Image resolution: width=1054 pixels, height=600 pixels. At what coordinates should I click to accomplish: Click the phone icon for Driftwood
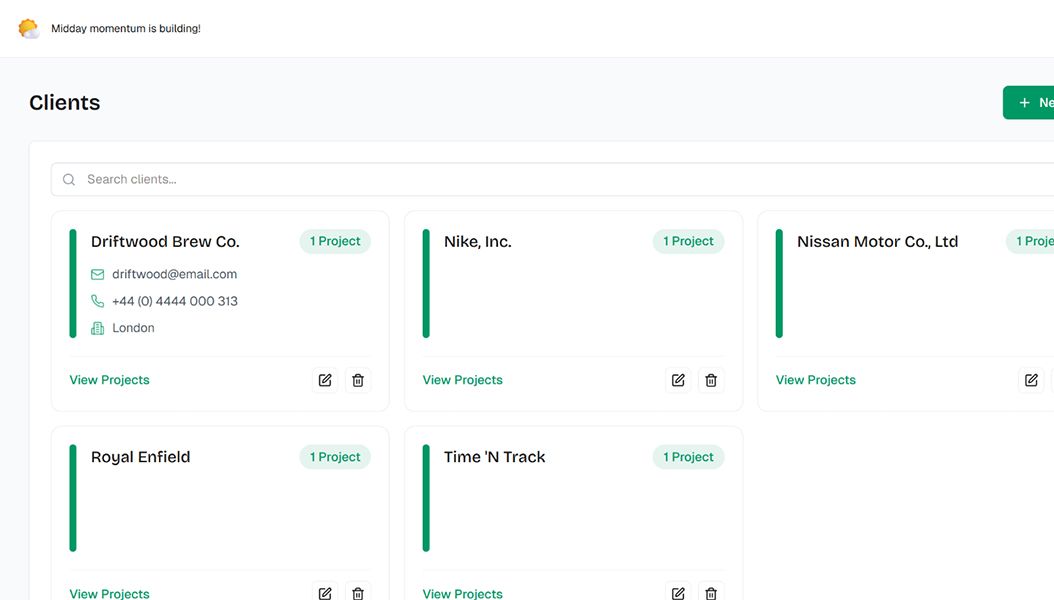click(x=97, y=301)
